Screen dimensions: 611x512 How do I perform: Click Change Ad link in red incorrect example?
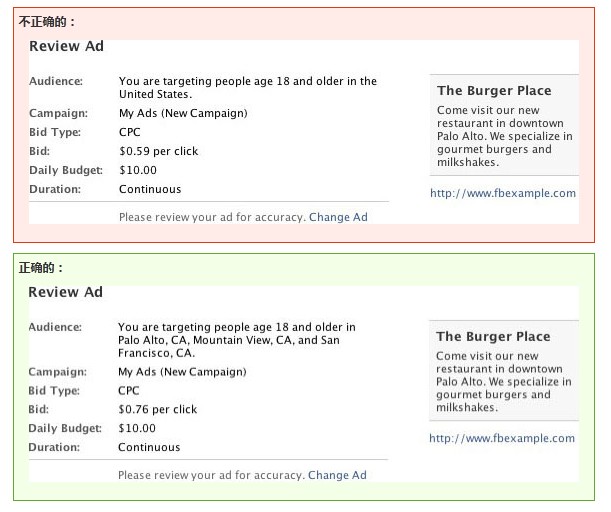338,217
